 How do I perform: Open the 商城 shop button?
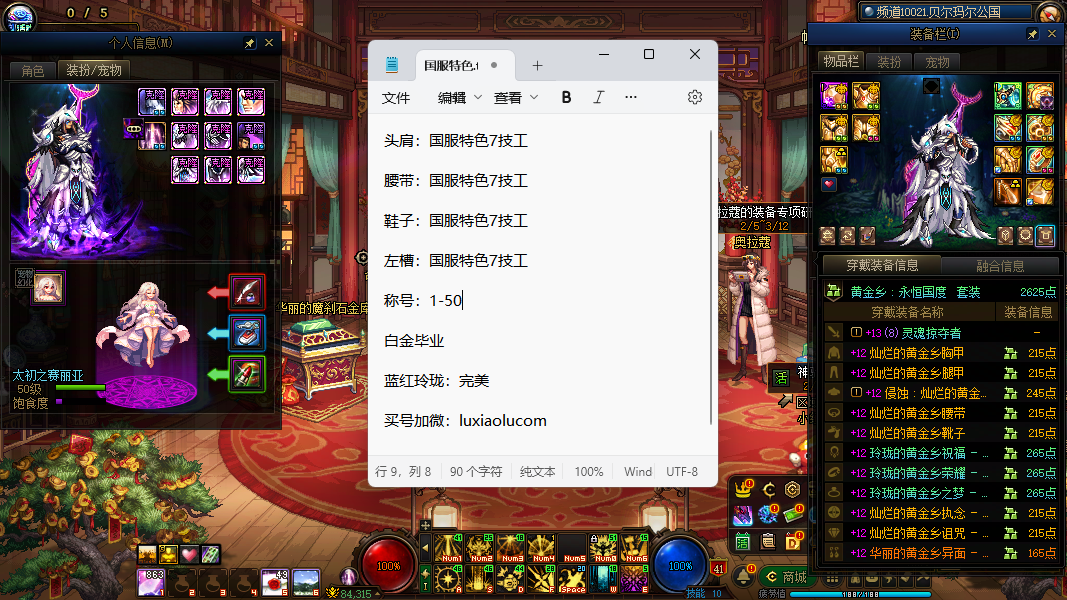coord(785,576)
